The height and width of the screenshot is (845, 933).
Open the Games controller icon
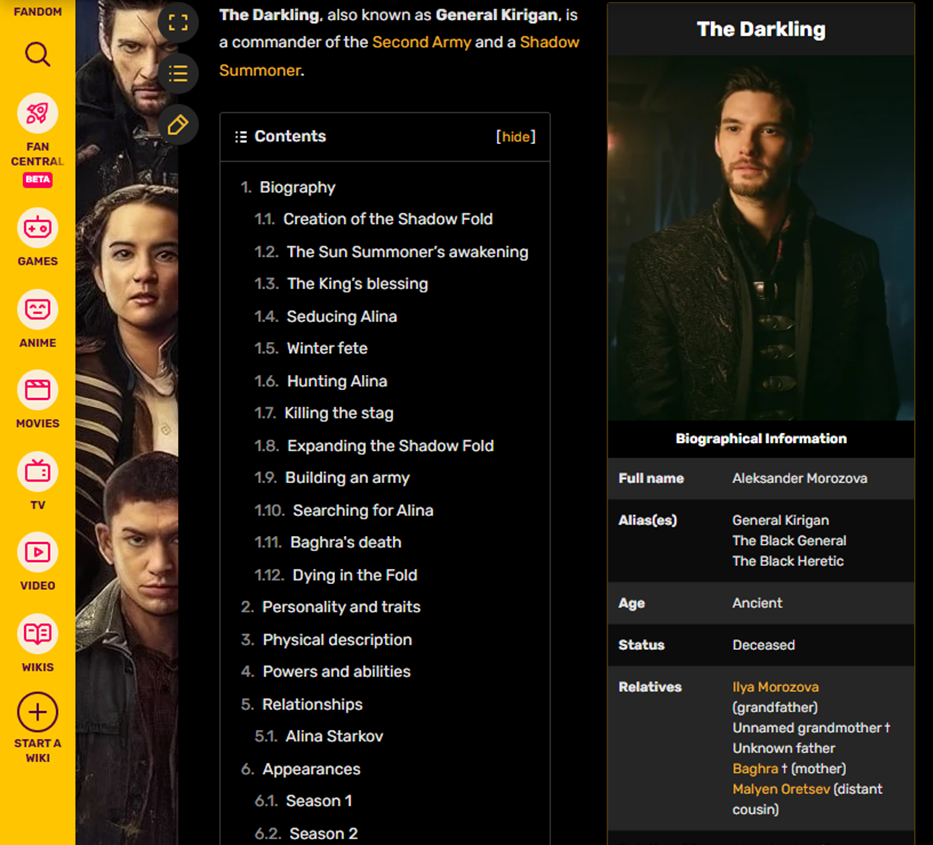pos(37,228)
